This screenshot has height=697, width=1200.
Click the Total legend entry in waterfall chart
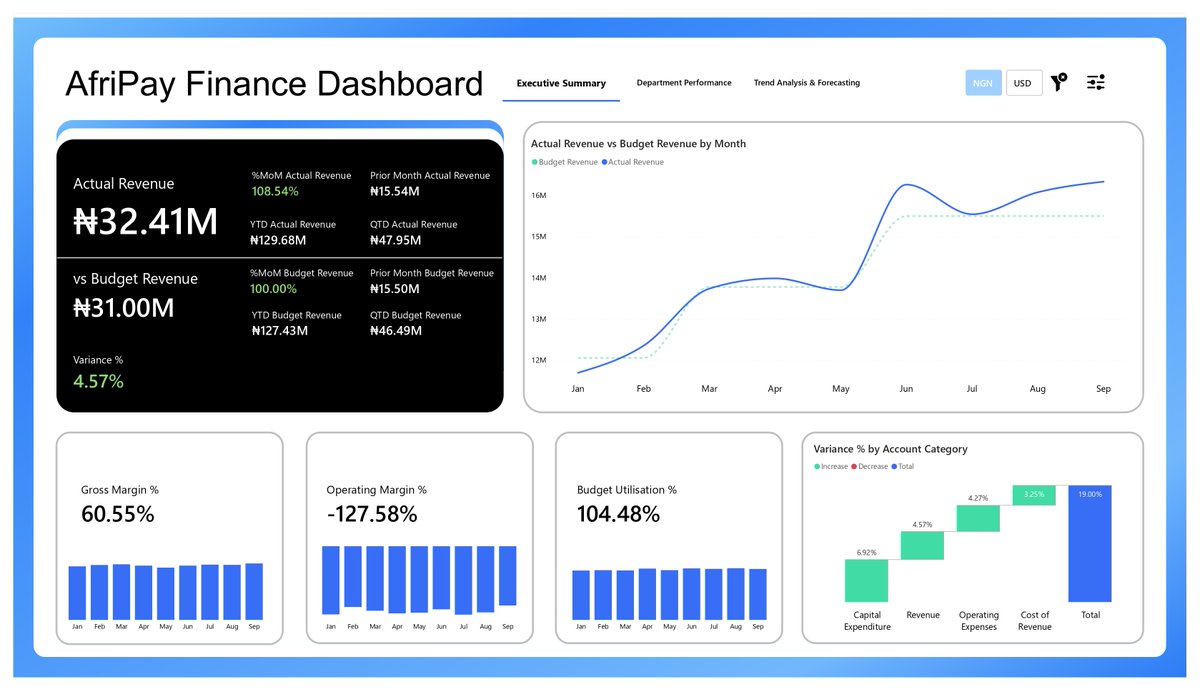tap(902, 467)
